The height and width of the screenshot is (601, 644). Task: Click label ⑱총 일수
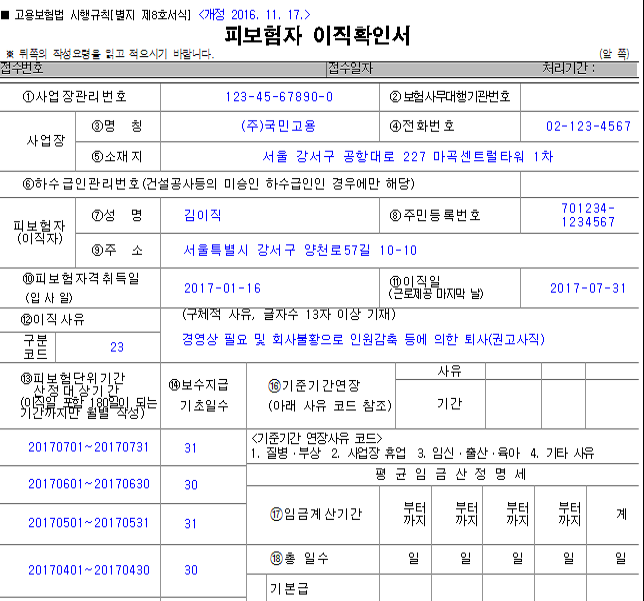[x=299, y=558]
